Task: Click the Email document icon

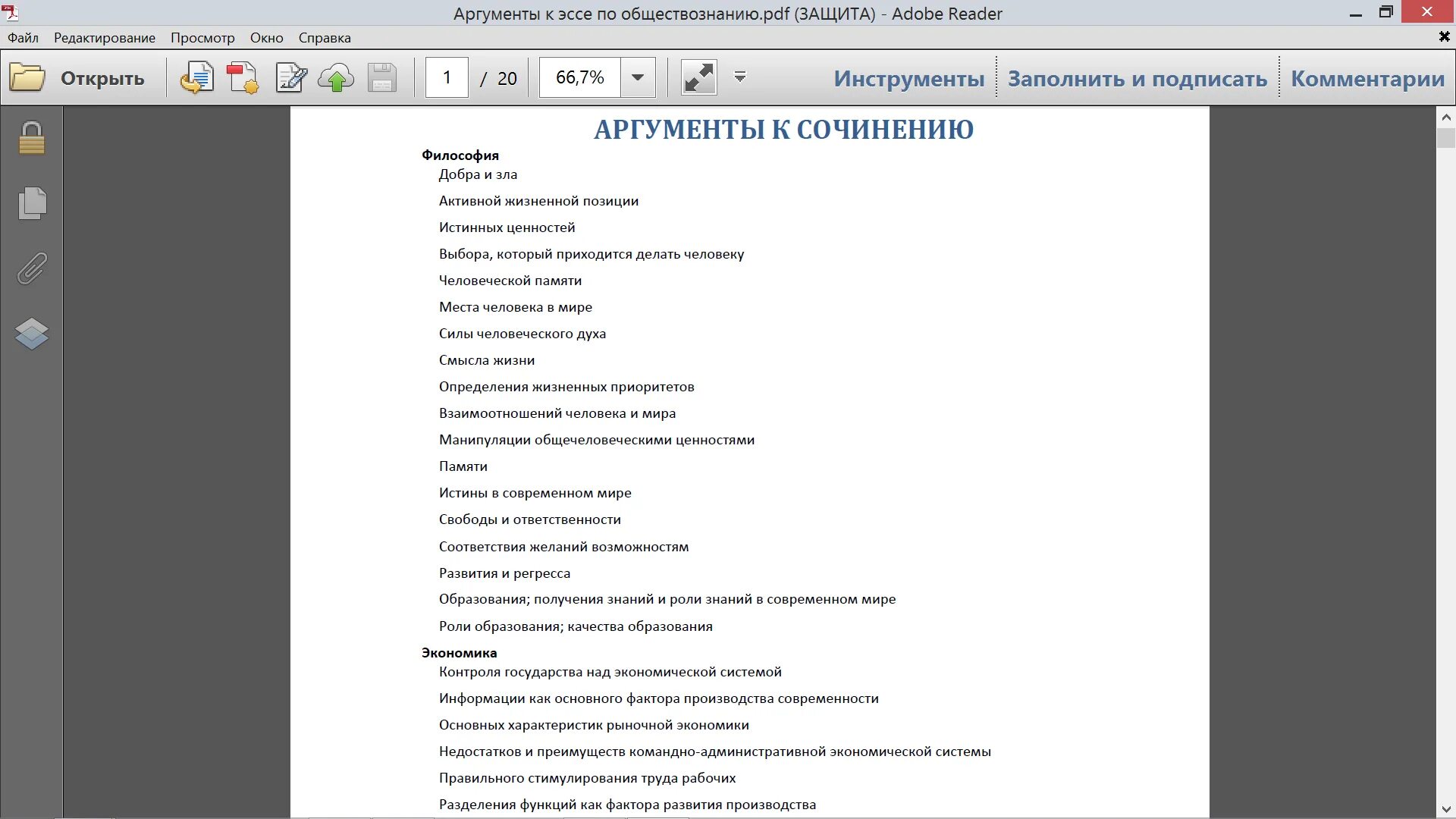Action: click(196, 77)
